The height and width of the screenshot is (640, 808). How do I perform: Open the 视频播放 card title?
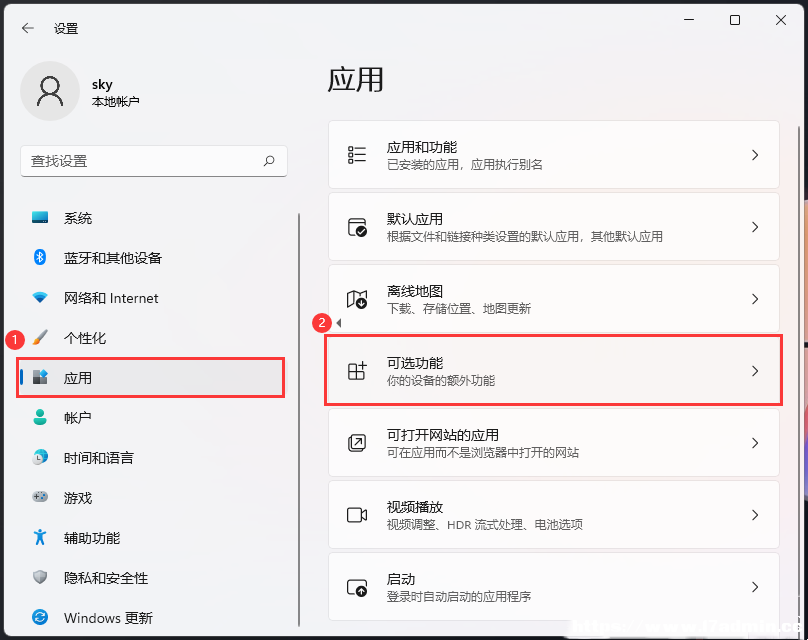point(415,507)
